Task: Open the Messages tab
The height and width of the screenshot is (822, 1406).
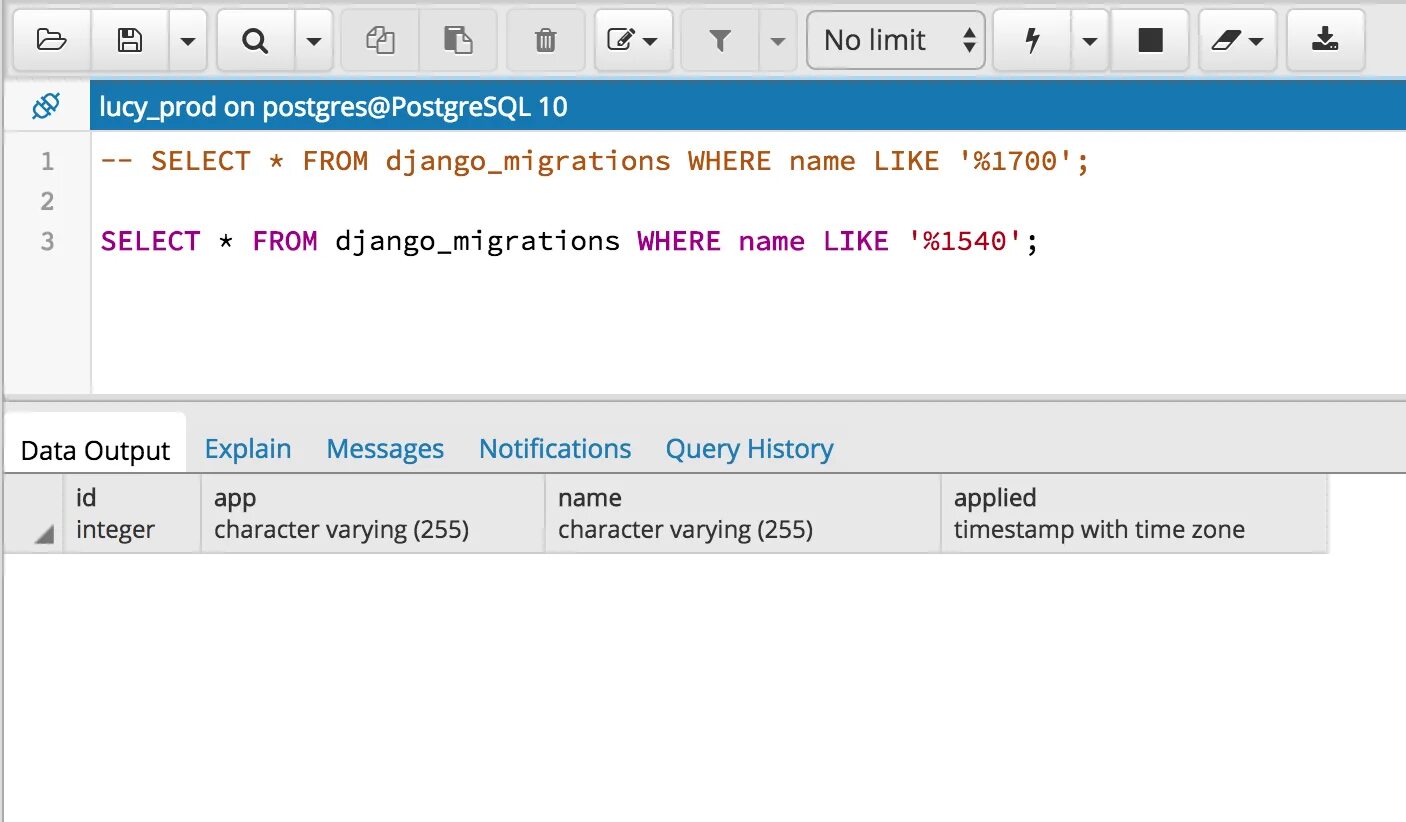Action: click(x=385, y=449)
